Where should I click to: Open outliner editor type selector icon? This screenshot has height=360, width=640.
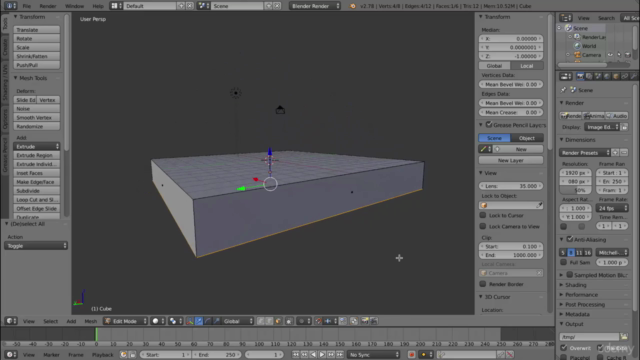coord(566,18)
